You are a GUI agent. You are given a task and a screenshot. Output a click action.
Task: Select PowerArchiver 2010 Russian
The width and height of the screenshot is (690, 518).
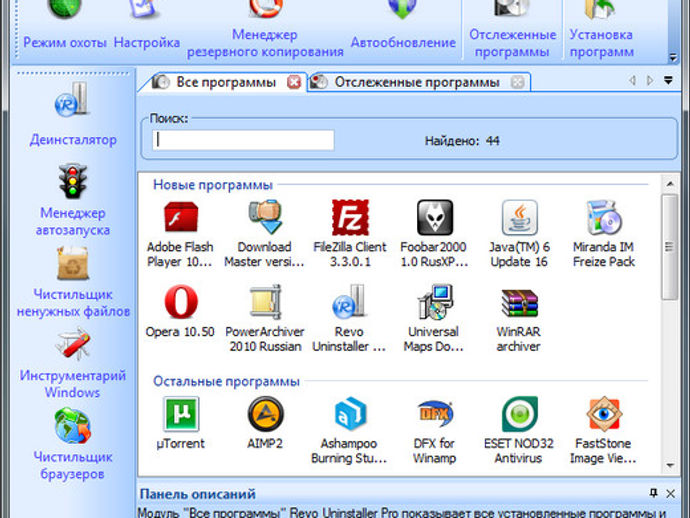coord(264,319)
